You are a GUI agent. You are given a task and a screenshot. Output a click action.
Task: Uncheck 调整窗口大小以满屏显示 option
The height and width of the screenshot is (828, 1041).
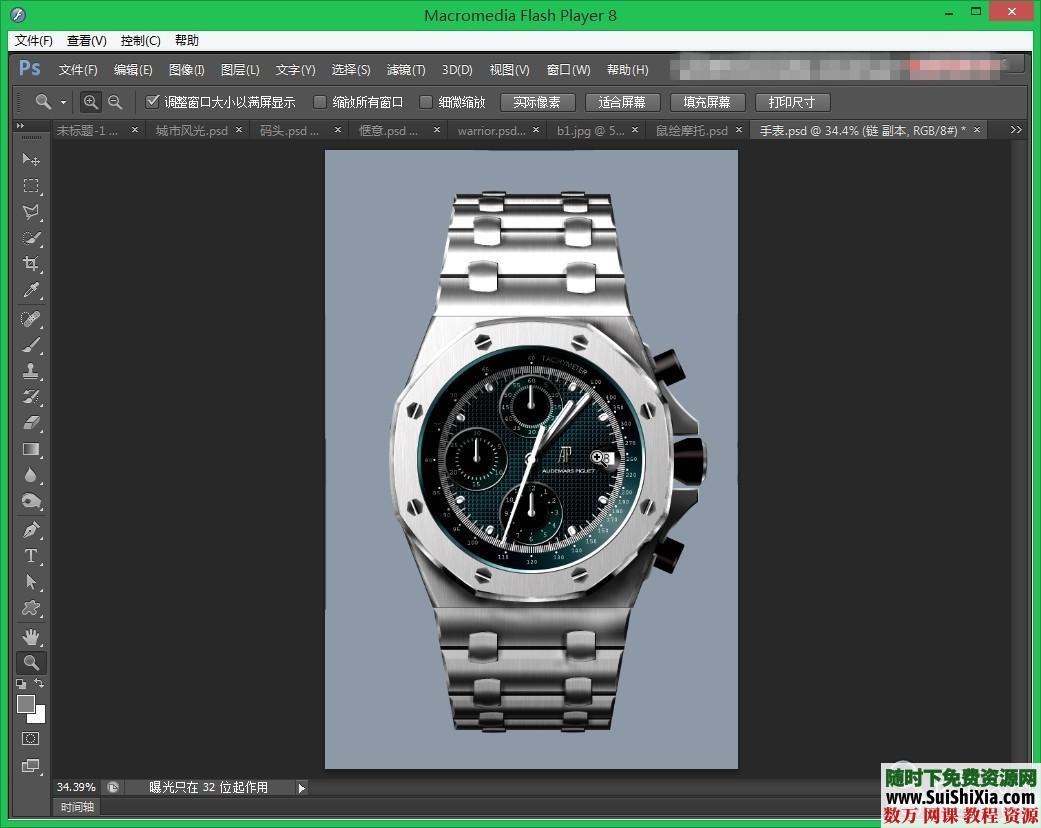153,101
